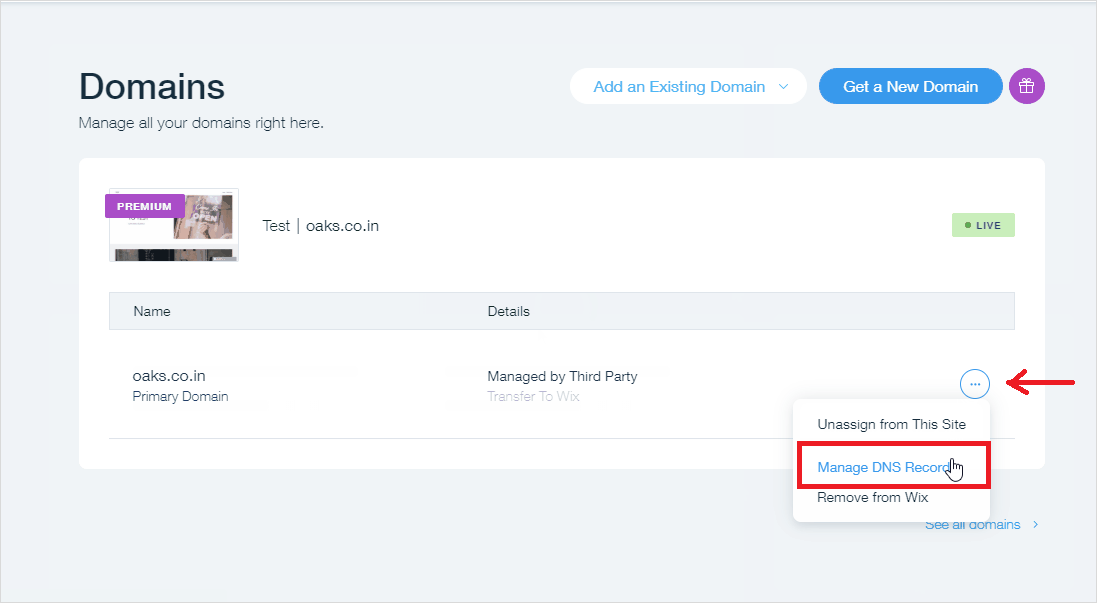Click the Name column header
Screen dimensions: 1097x603
point(152,311)
